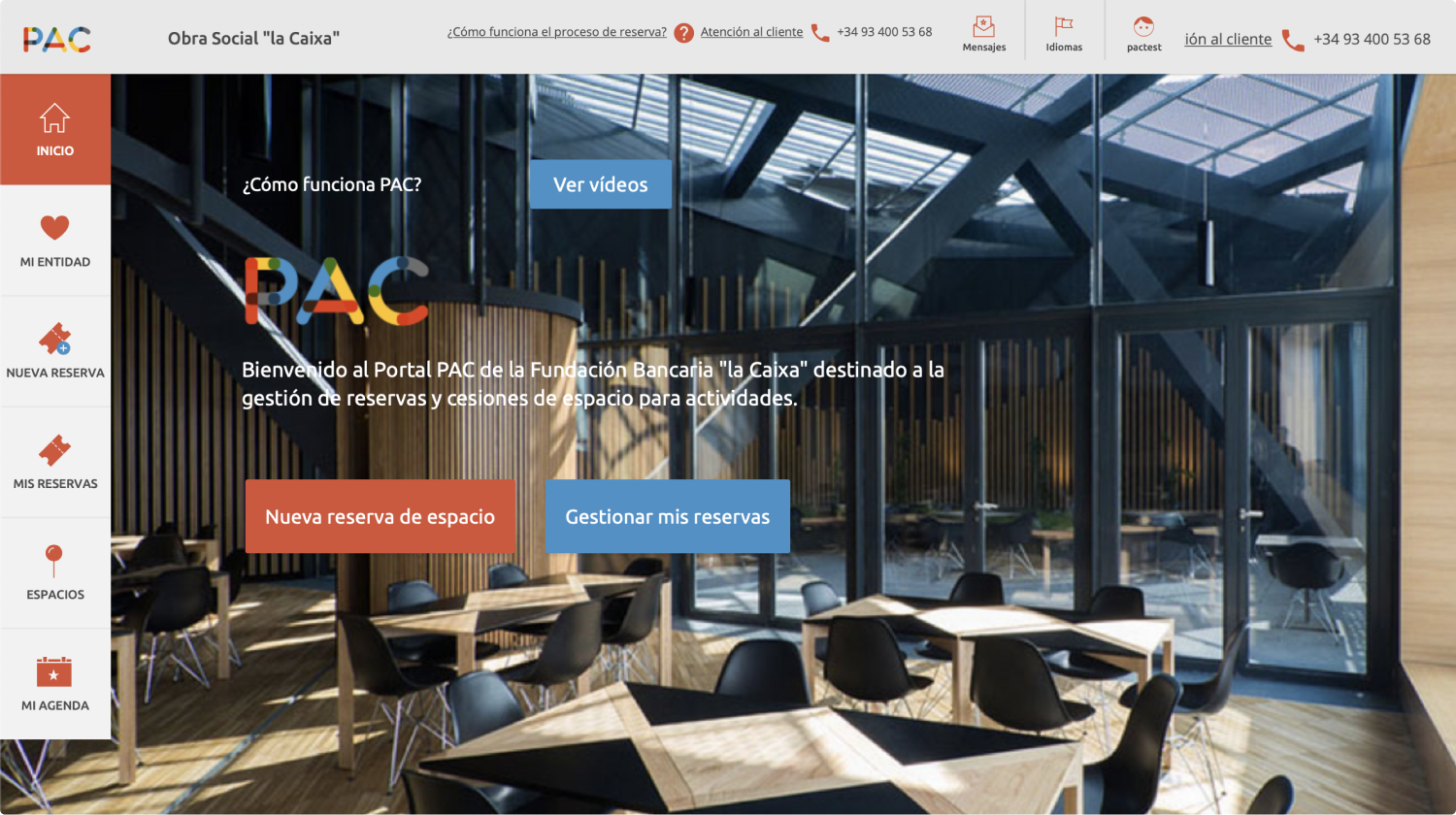Open Mis Reservas ticket icon
The width and height of the screenshot is (1456, 815).
54,450
